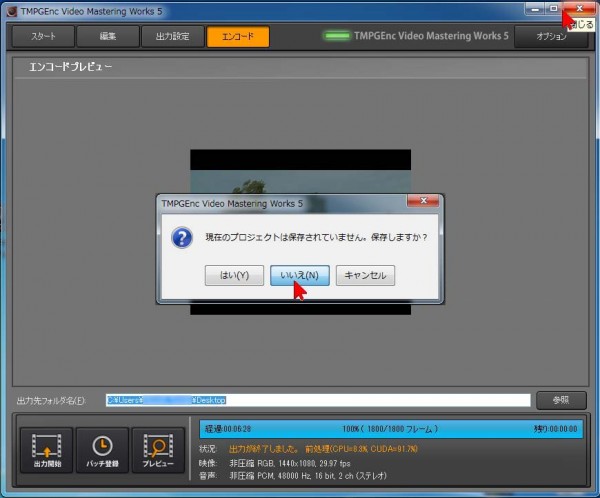
Task: Click the app icon in the title bar
Action: 11,9
